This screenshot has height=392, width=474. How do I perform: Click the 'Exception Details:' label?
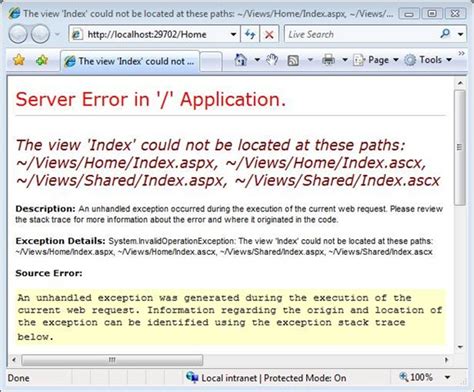coord(60,241)
